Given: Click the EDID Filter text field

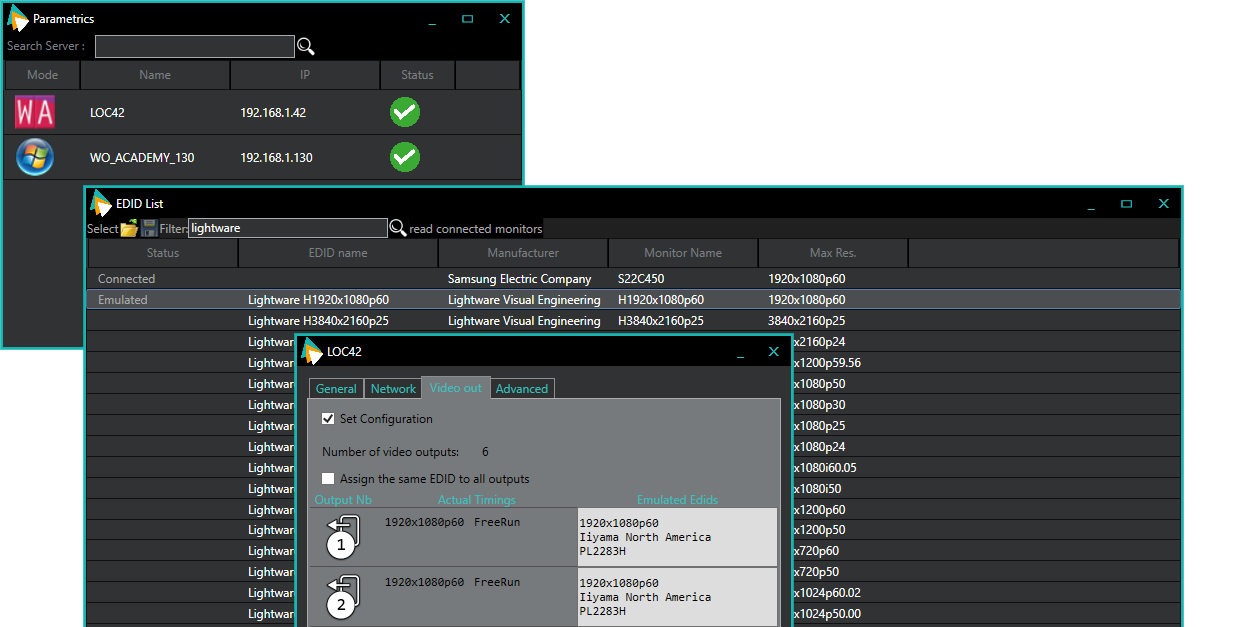Looking at the screenshot, I should click(287, 228).
